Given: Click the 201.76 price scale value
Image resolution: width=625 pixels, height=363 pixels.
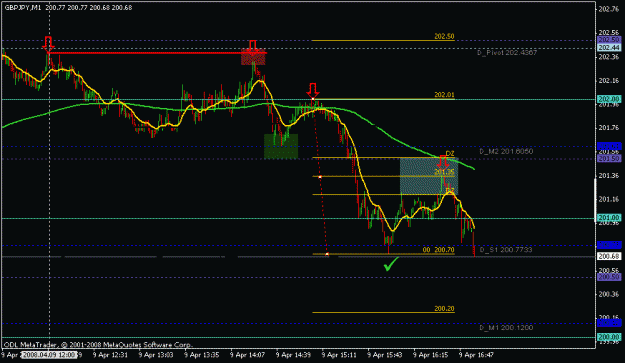Looking at the screenshot, I should click(x=609, y=128).
